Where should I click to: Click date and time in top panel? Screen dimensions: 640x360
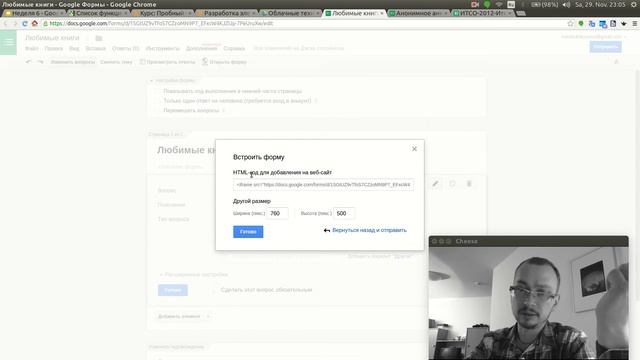[x=600, y=4]
